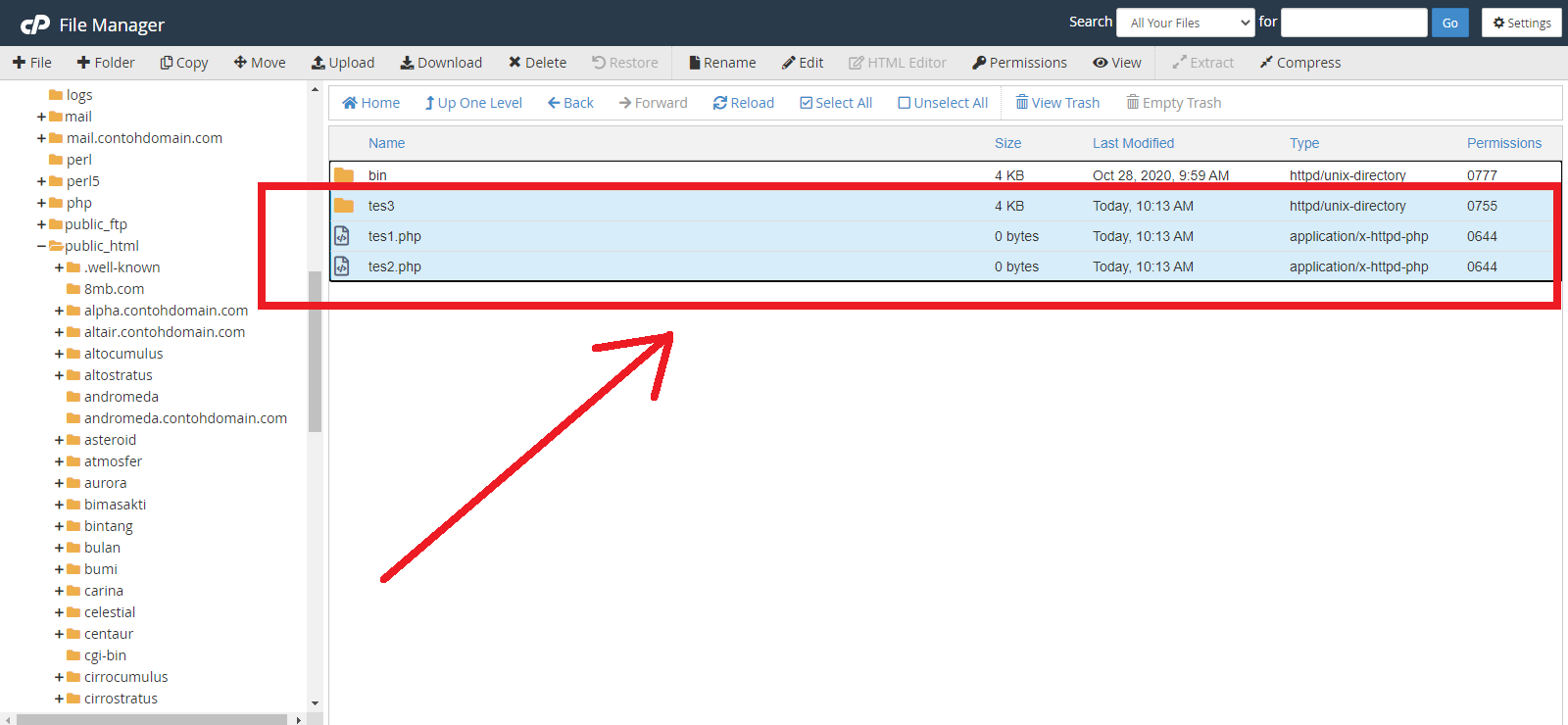Reload the file listing
This screenshot has height=725, width=1568.
pyautogui.click(x=744, y=103)
